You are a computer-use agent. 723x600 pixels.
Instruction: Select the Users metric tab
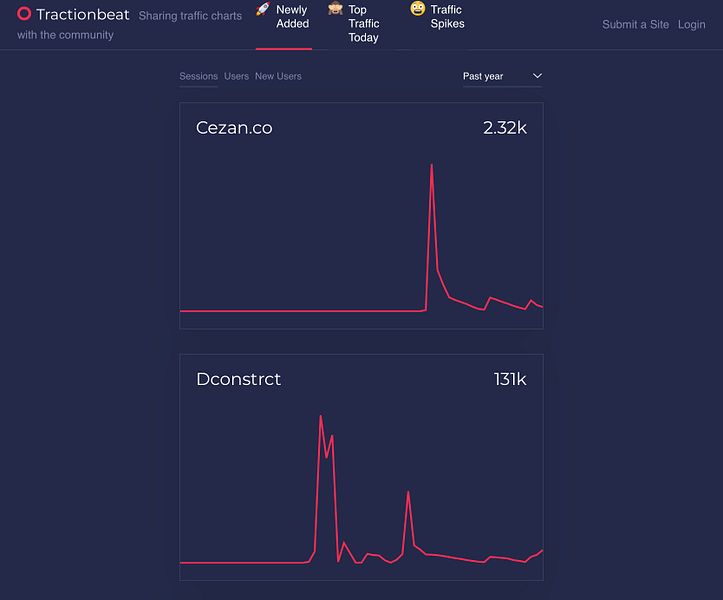pyautogui.click(x=237, y=77)
